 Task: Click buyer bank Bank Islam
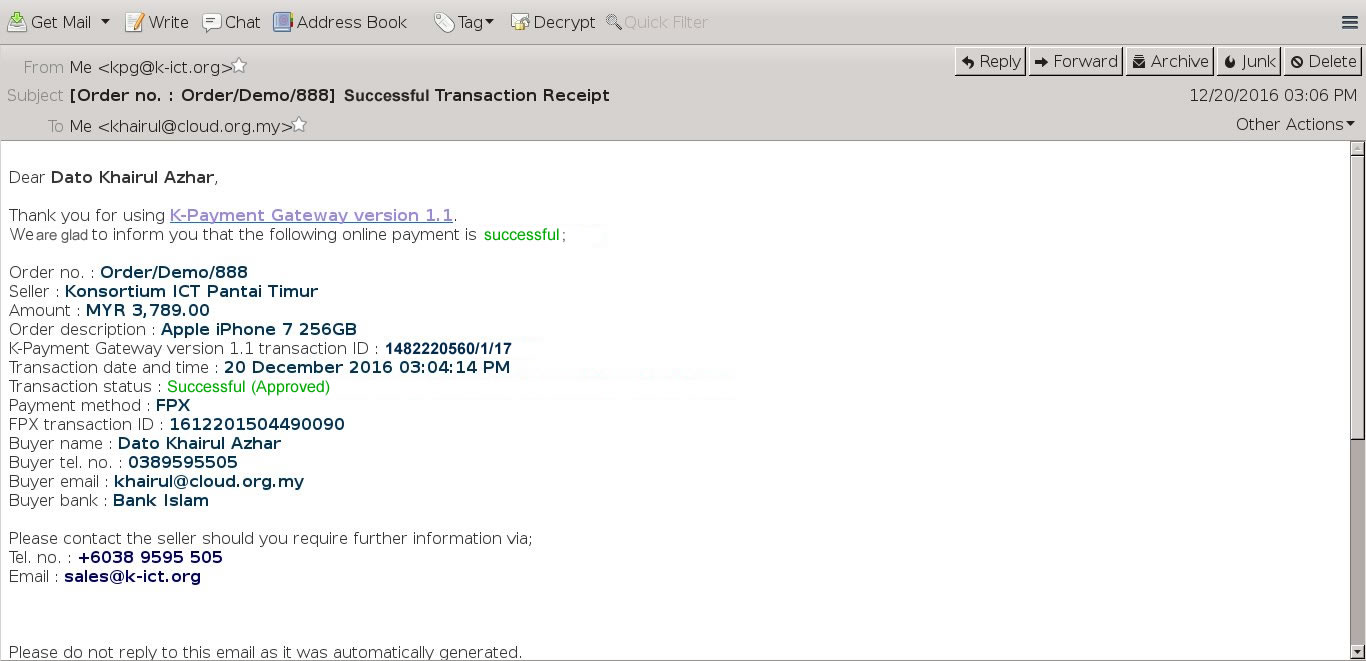click(161, 501)
